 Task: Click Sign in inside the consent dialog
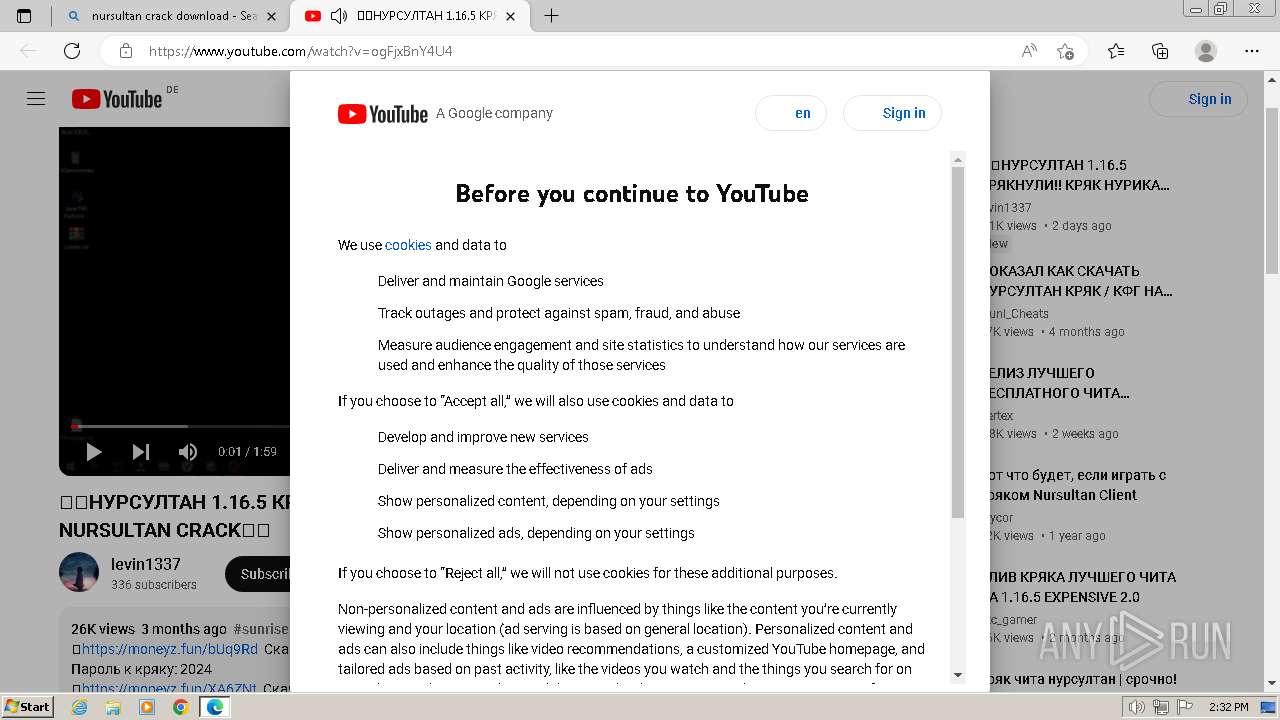pos(892,113)
